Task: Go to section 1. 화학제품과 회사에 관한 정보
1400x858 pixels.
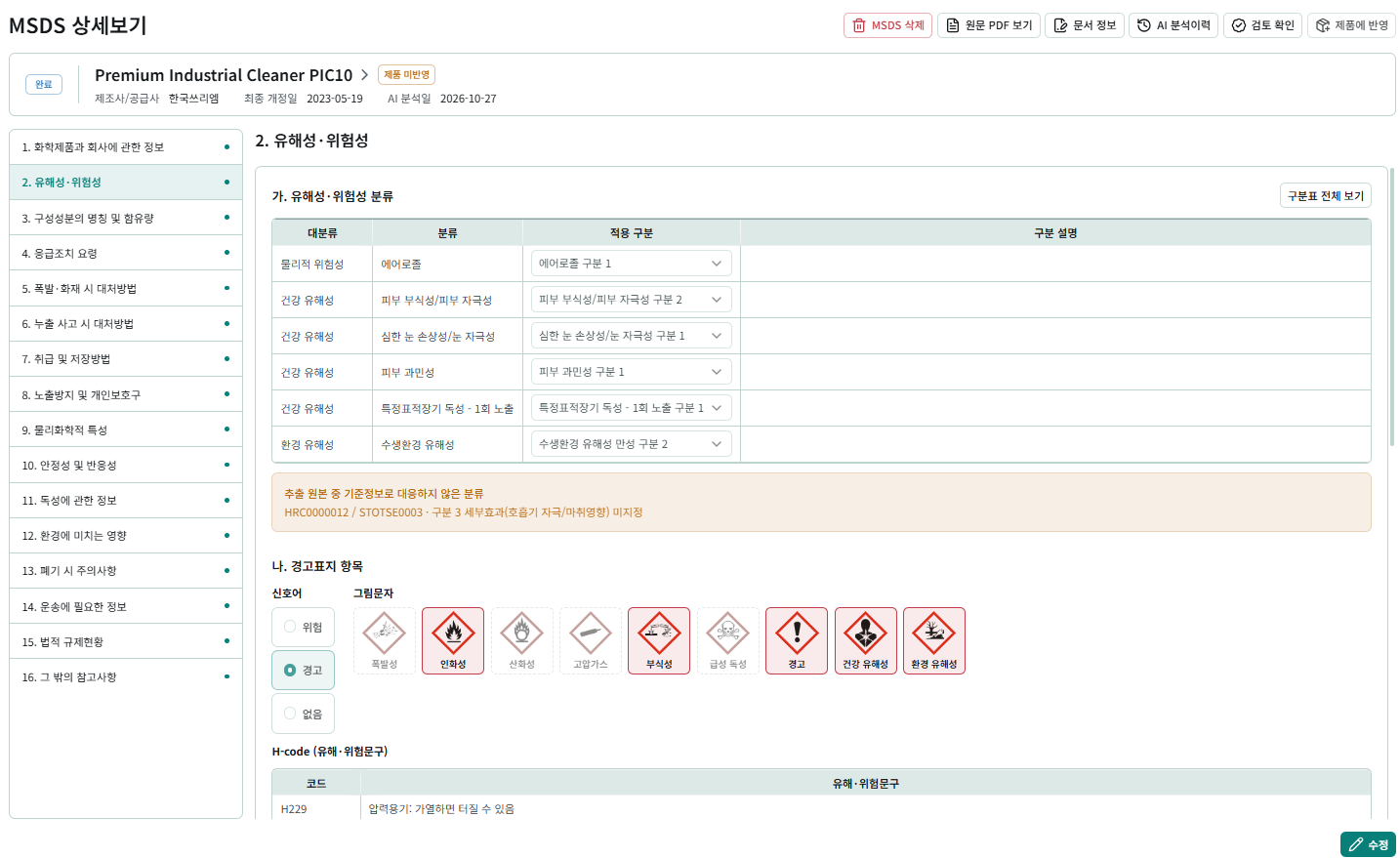Action: click(126, 147)
